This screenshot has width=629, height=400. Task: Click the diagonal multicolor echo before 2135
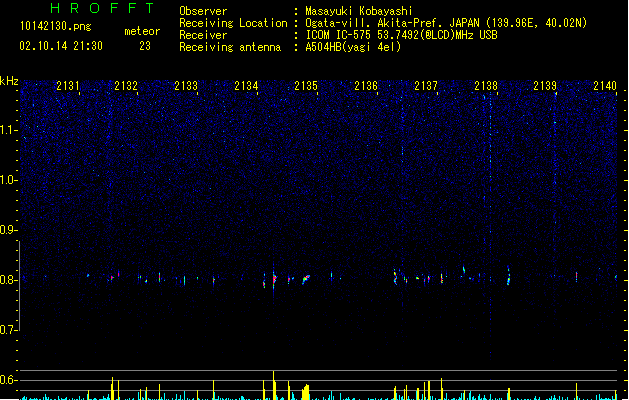coord(306,278)
